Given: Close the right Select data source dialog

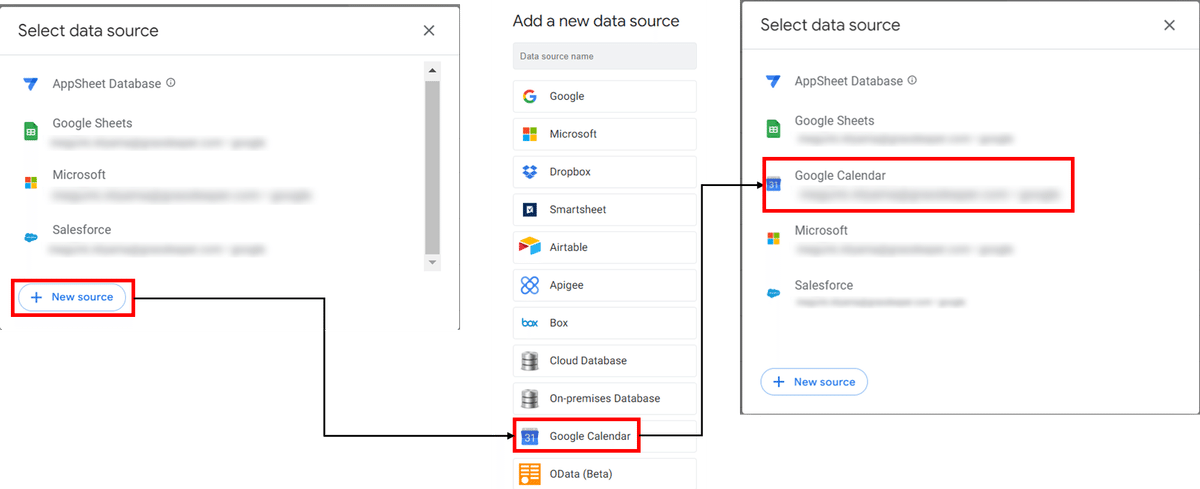Looking at the screenshot, I should tap(1169, 25).
